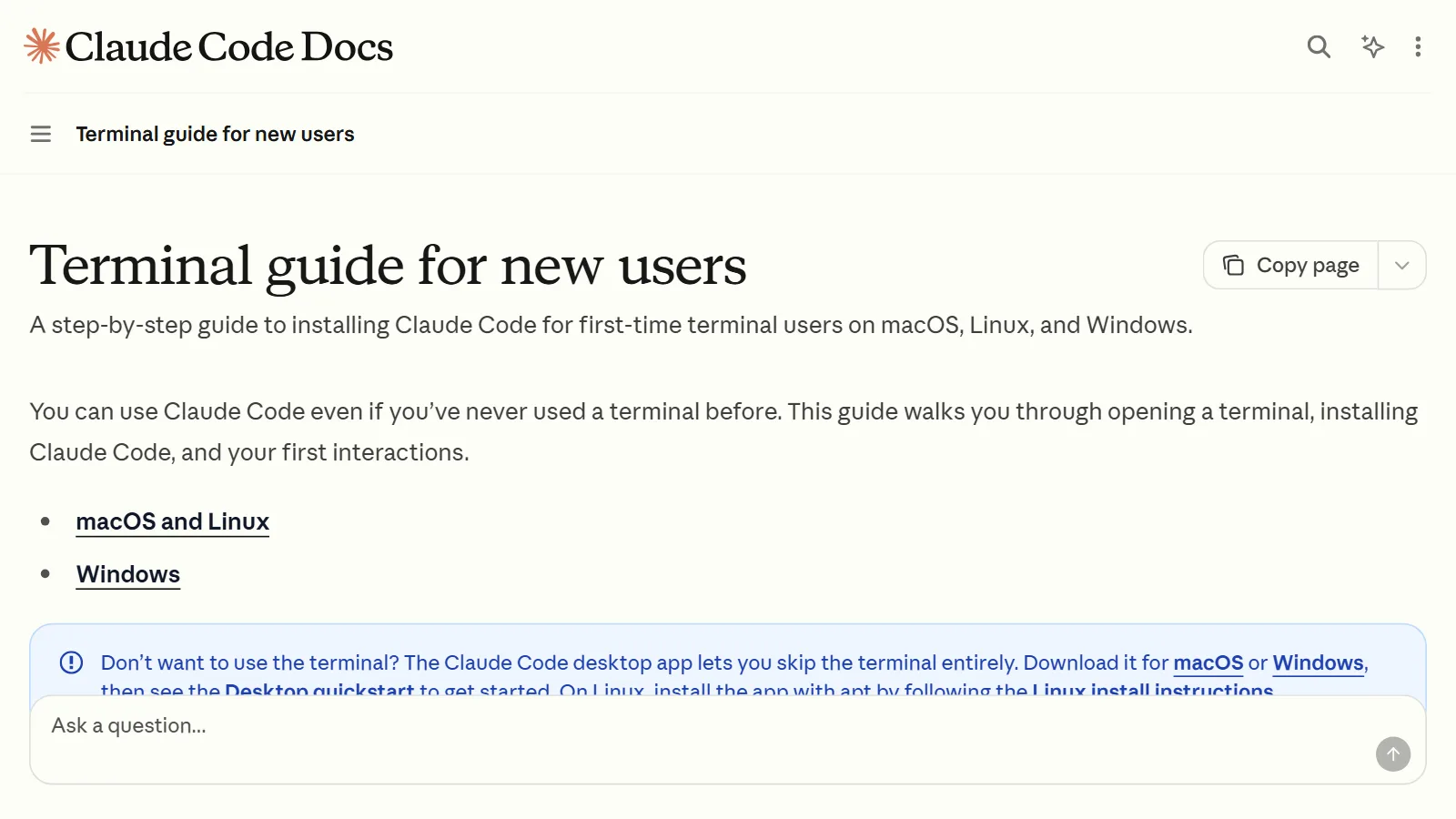This screenshot has height=819, width=1456.
Task: Open the three-dot more options menu
Action: [x=1418, y=46]
